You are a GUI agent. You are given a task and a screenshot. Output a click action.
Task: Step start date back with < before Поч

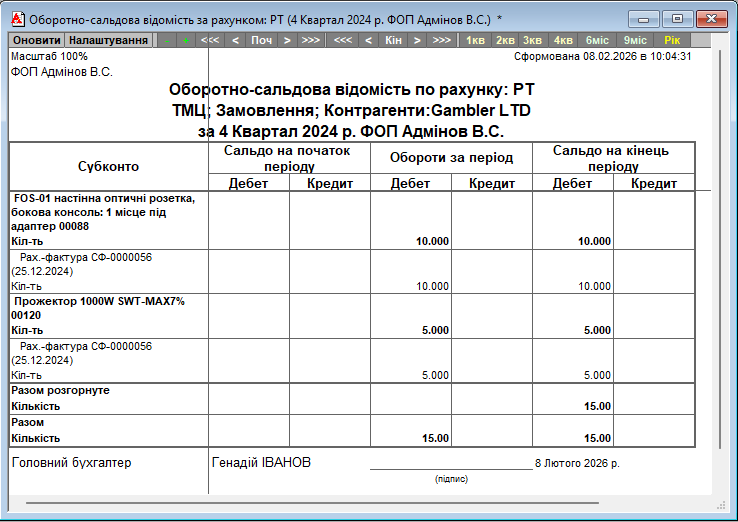(236, 40)
